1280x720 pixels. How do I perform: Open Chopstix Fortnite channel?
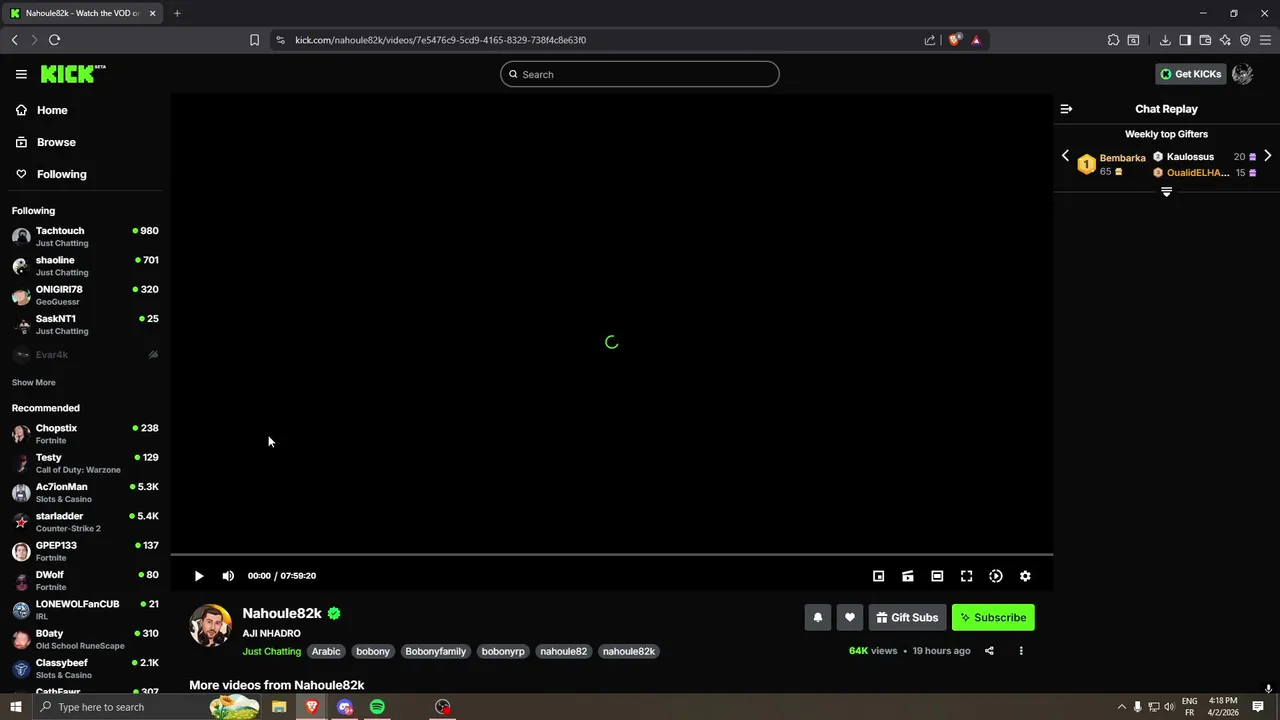(85, 434)
